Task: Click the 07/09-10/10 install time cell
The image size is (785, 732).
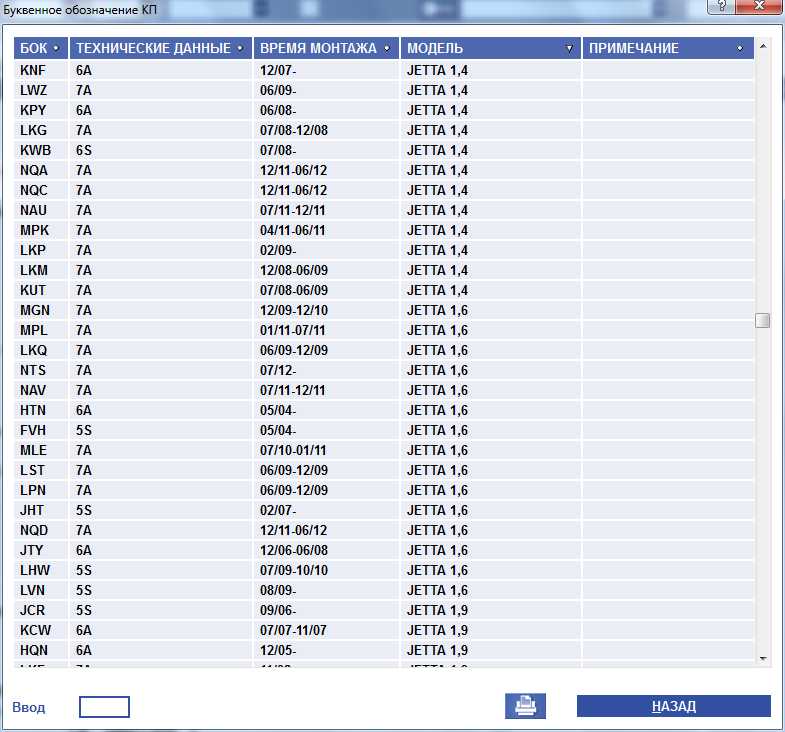Action: [x=294, y=570]
